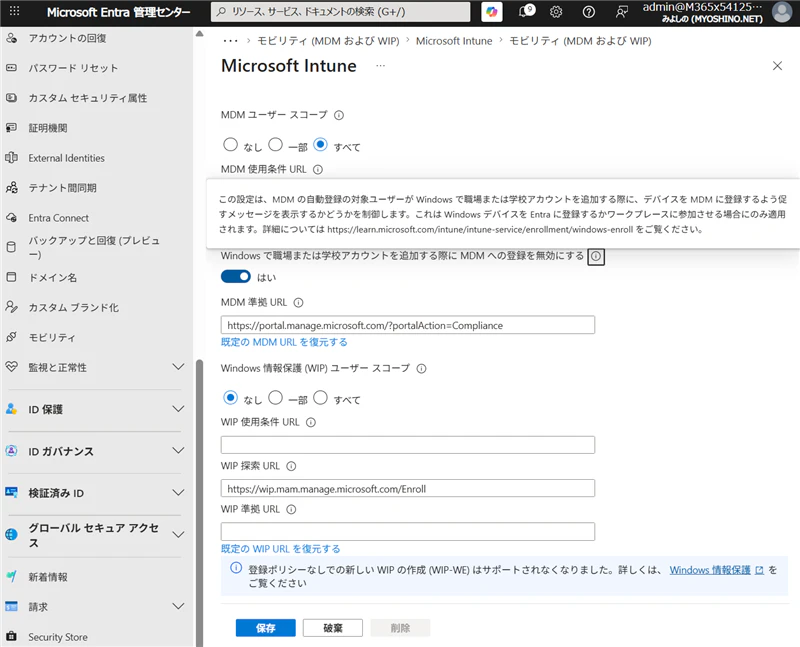
Task: Close the Microsoft Intune pane
Action: [777, 66]
